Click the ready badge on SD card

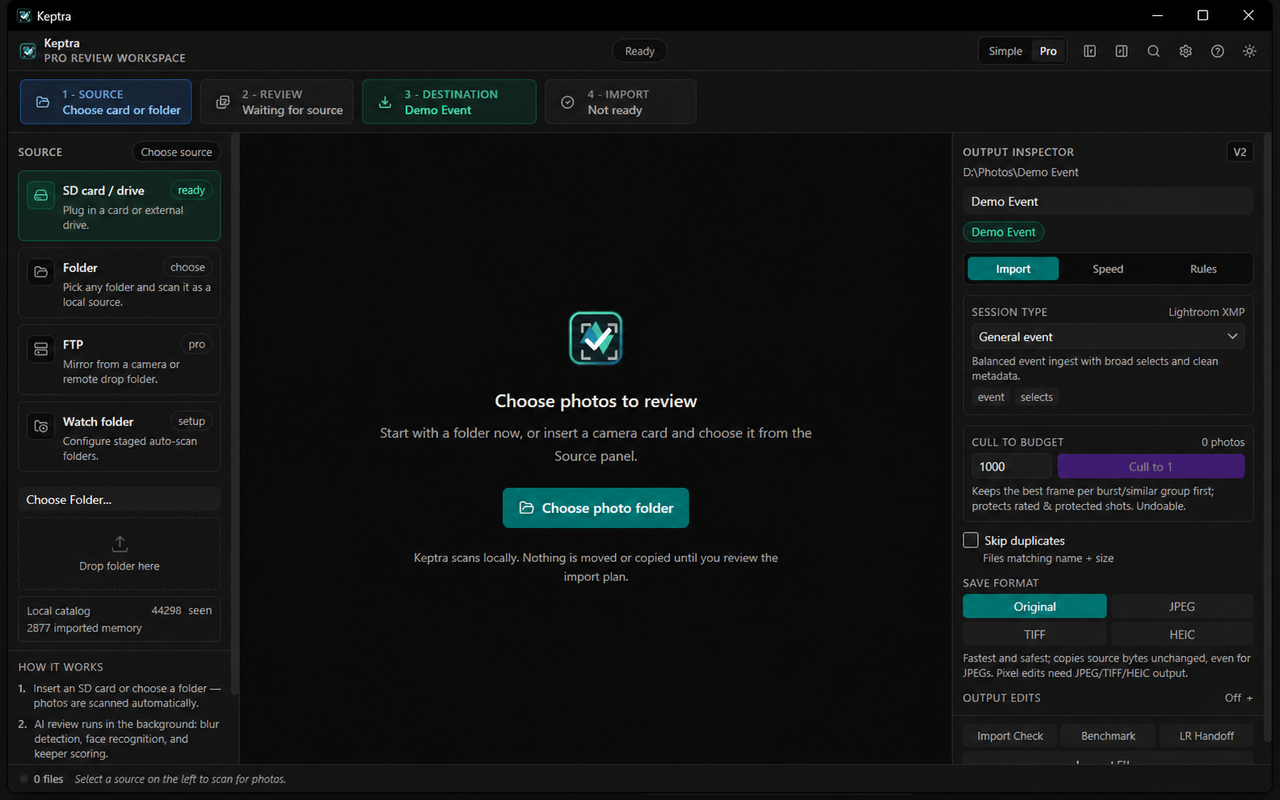point(191,190)
